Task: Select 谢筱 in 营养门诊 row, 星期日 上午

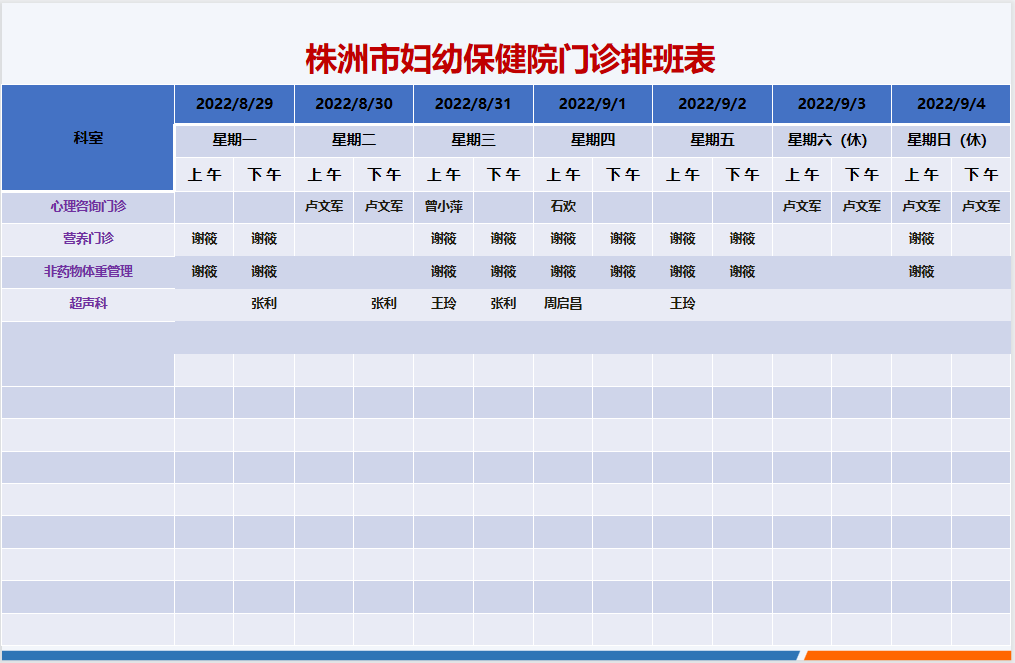Action: 921,239
